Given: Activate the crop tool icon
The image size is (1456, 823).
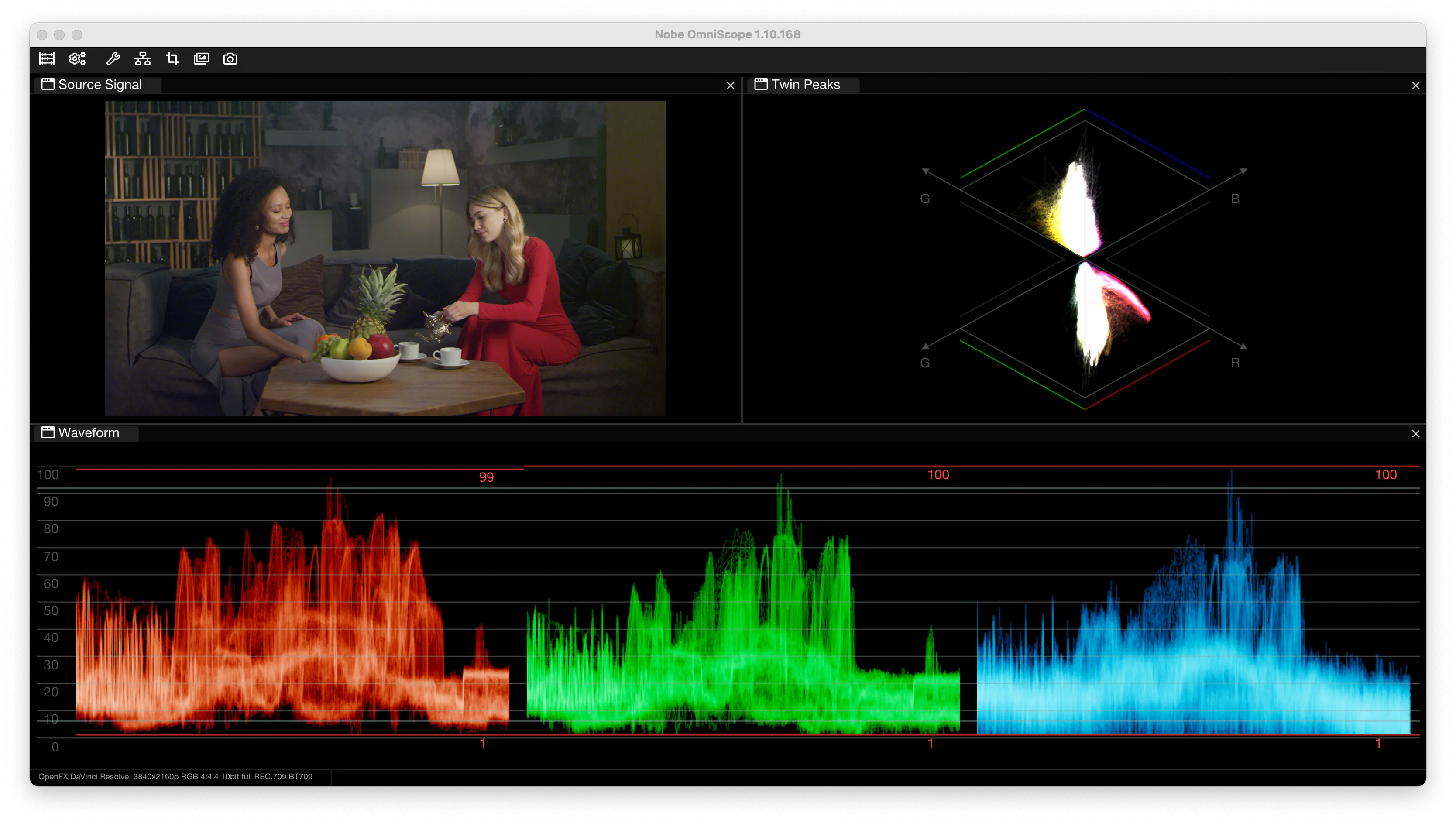Looking at the screenshot, I should pyautogui.click(x=172, y=59).
